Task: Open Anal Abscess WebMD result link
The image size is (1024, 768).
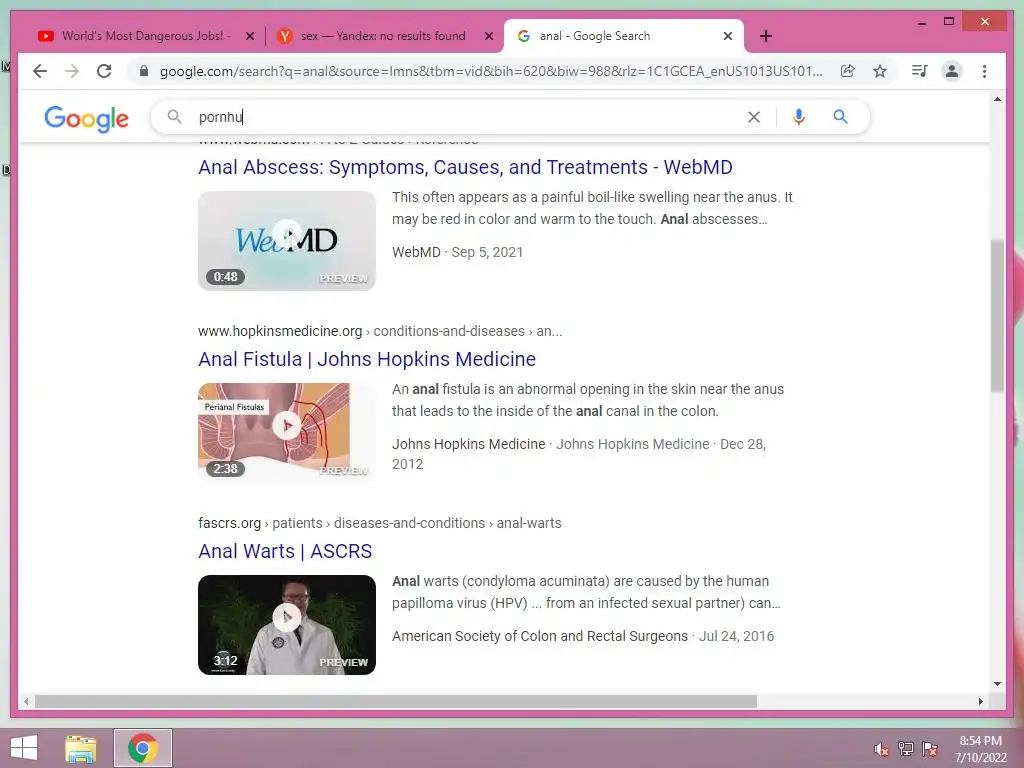Action: [465, 167]
